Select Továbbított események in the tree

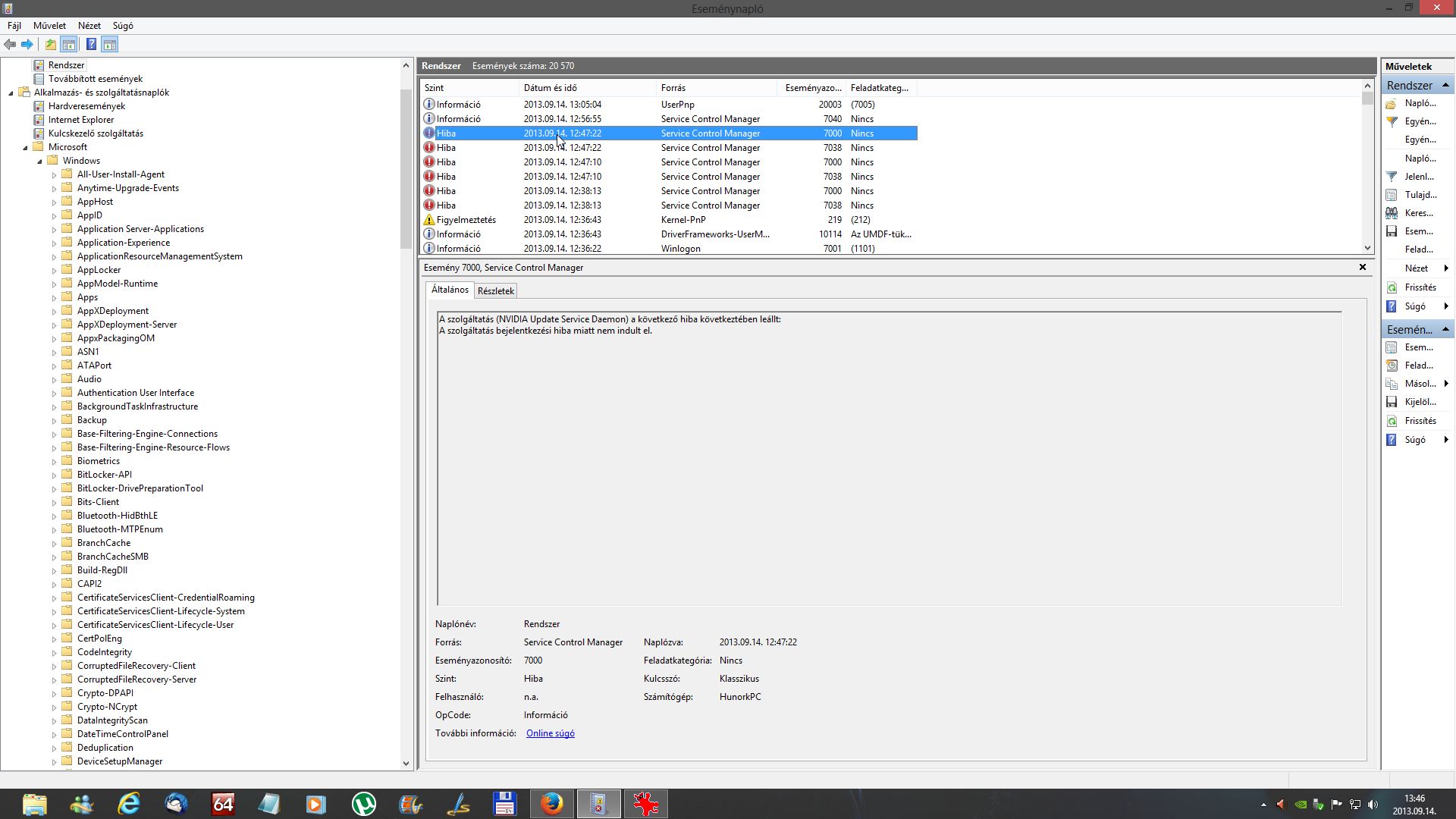click(96, 79)
